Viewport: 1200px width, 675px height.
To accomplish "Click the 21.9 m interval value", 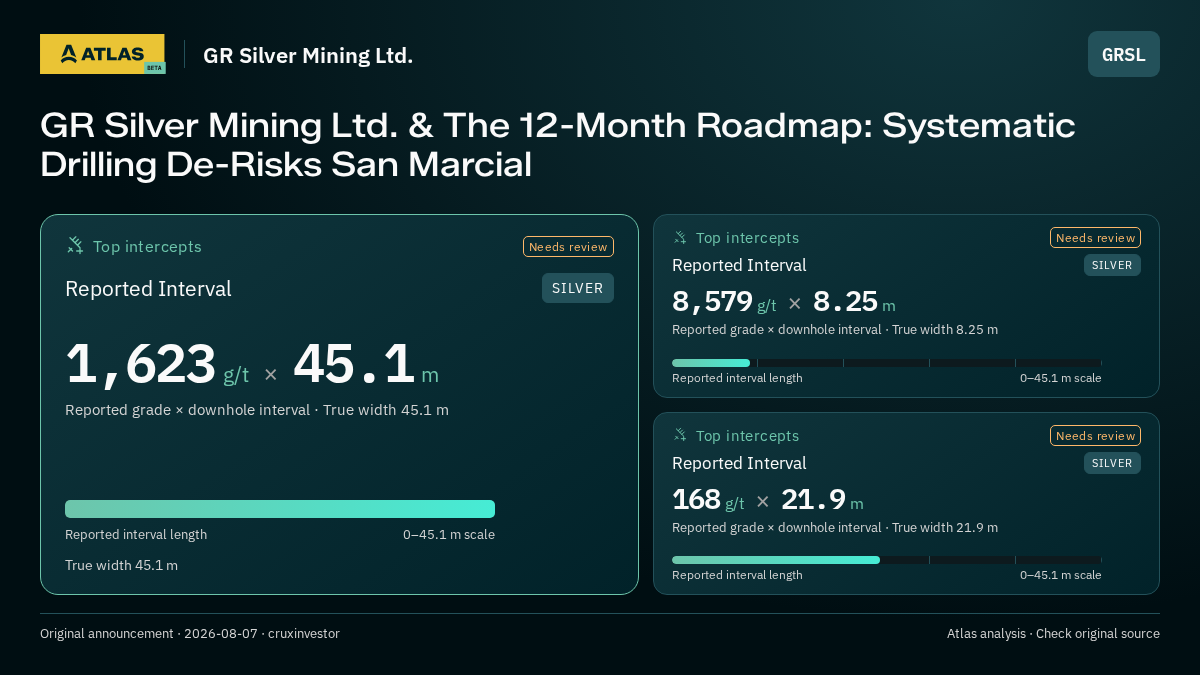I will point(822,500).
